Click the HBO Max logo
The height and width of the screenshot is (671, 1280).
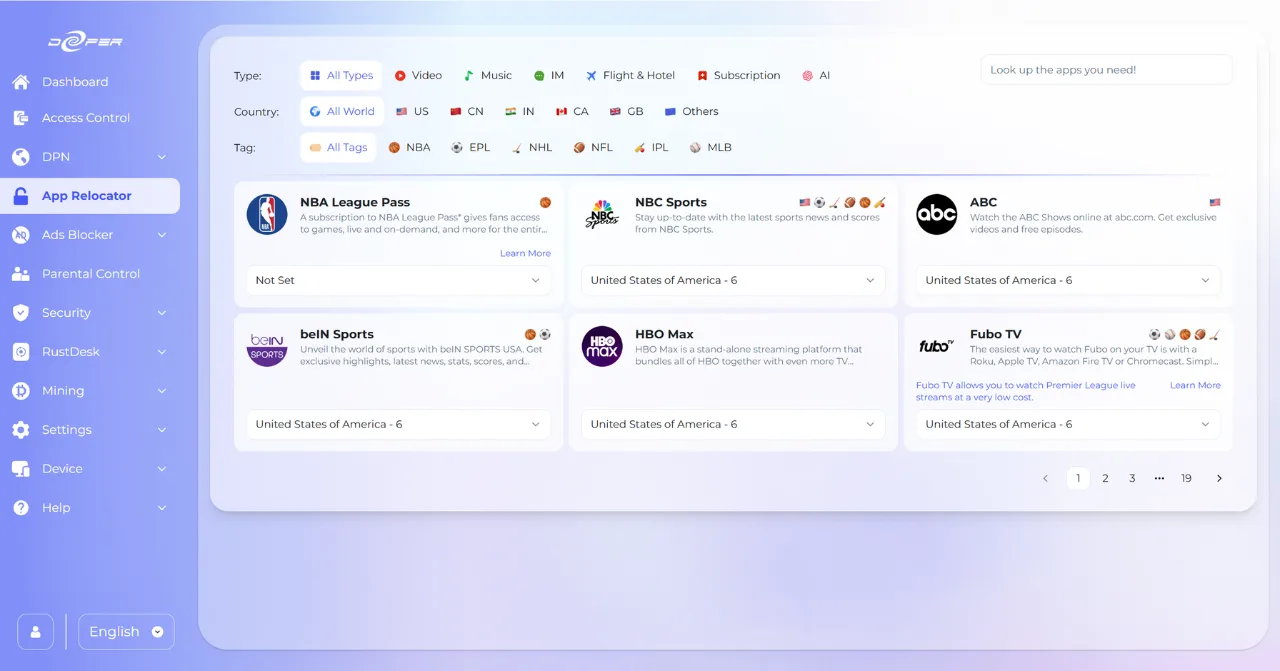pos(602,346)
